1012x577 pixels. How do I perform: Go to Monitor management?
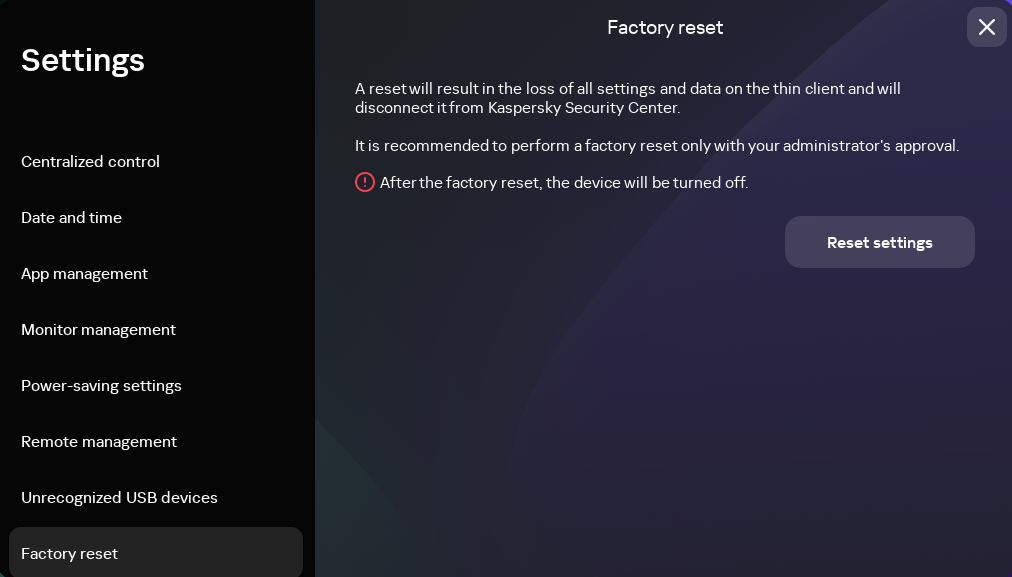pyautogui.click(x=98, y=329)
